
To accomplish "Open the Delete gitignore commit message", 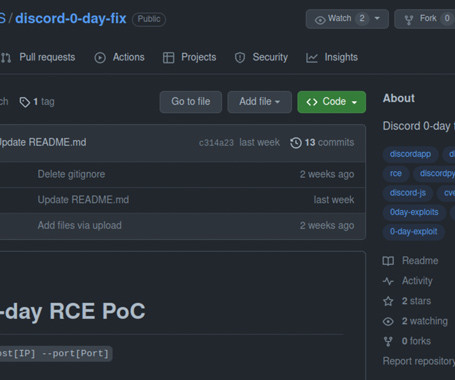I will 71,174.
